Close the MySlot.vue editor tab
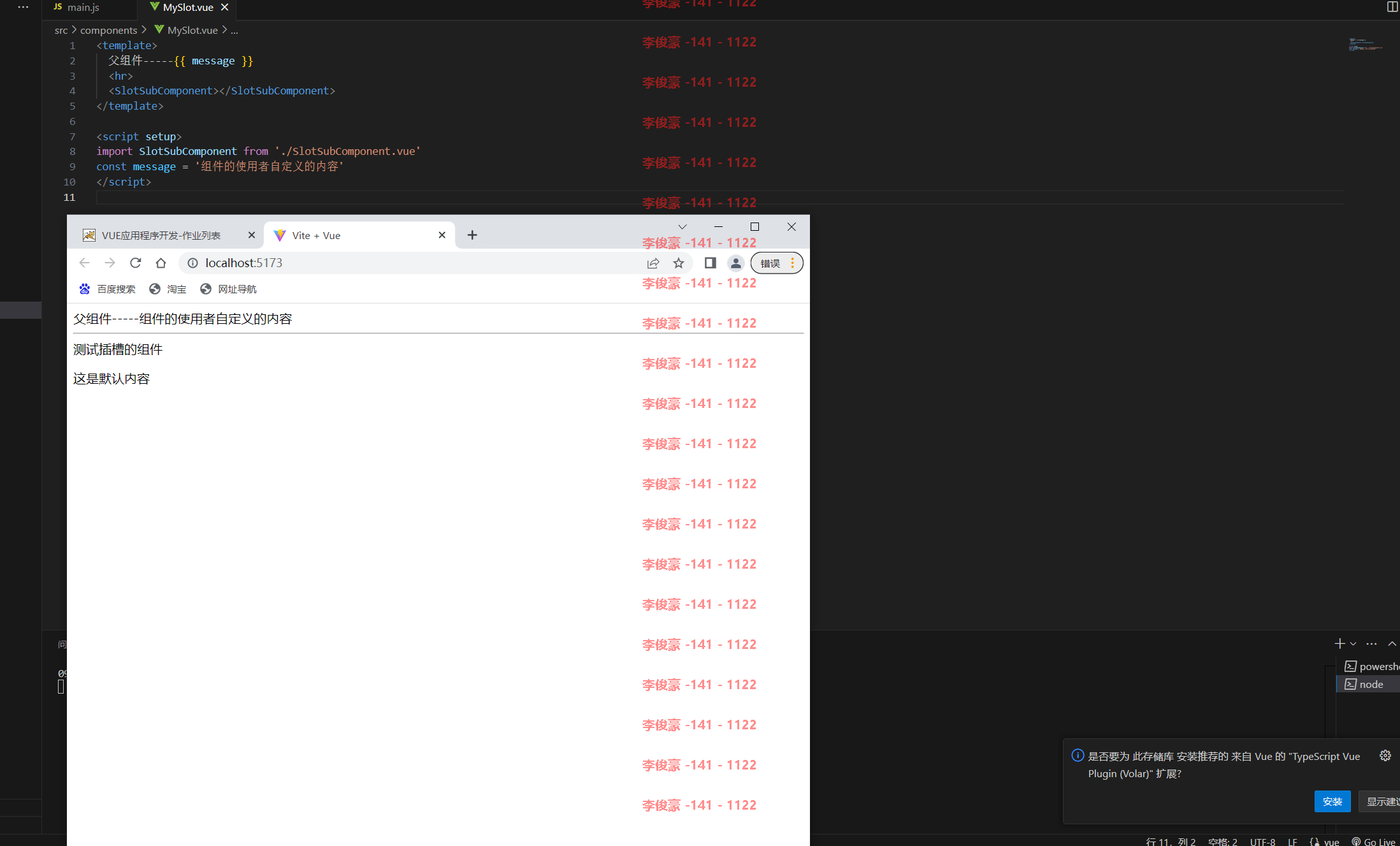This screenshot has width=1400, height=846. click(x=224, y=8)
